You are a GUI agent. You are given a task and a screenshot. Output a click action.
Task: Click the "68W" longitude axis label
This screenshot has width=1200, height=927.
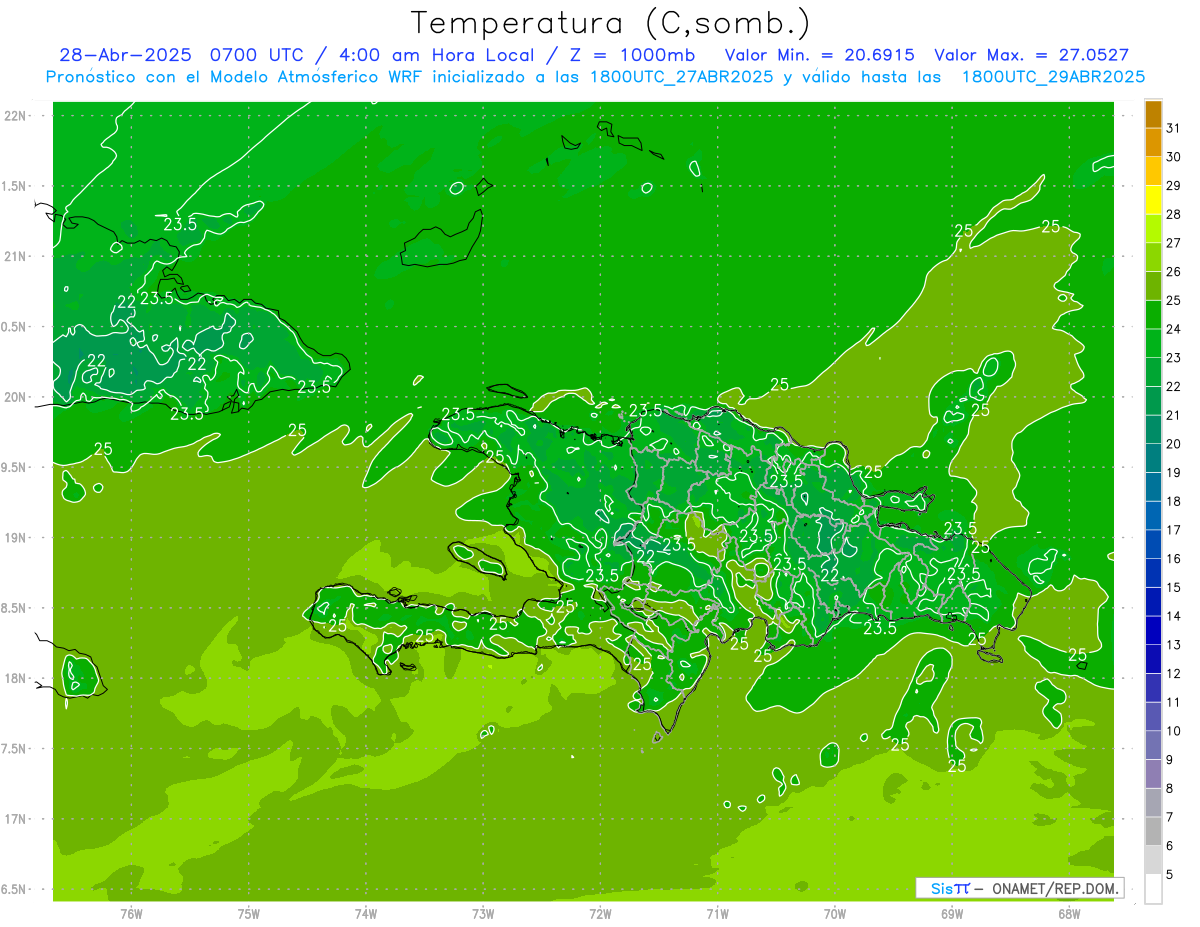(1069, 914)
